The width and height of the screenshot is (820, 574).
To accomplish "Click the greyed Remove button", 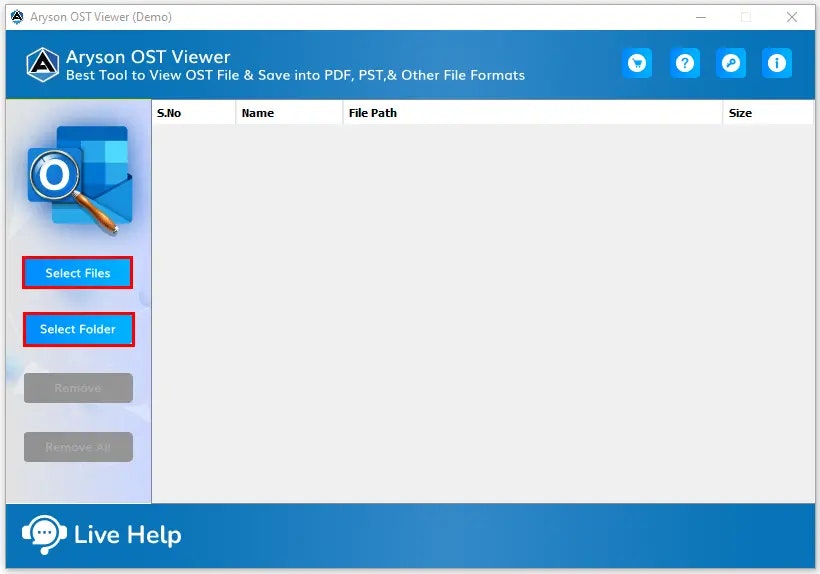I will point(78,388).
